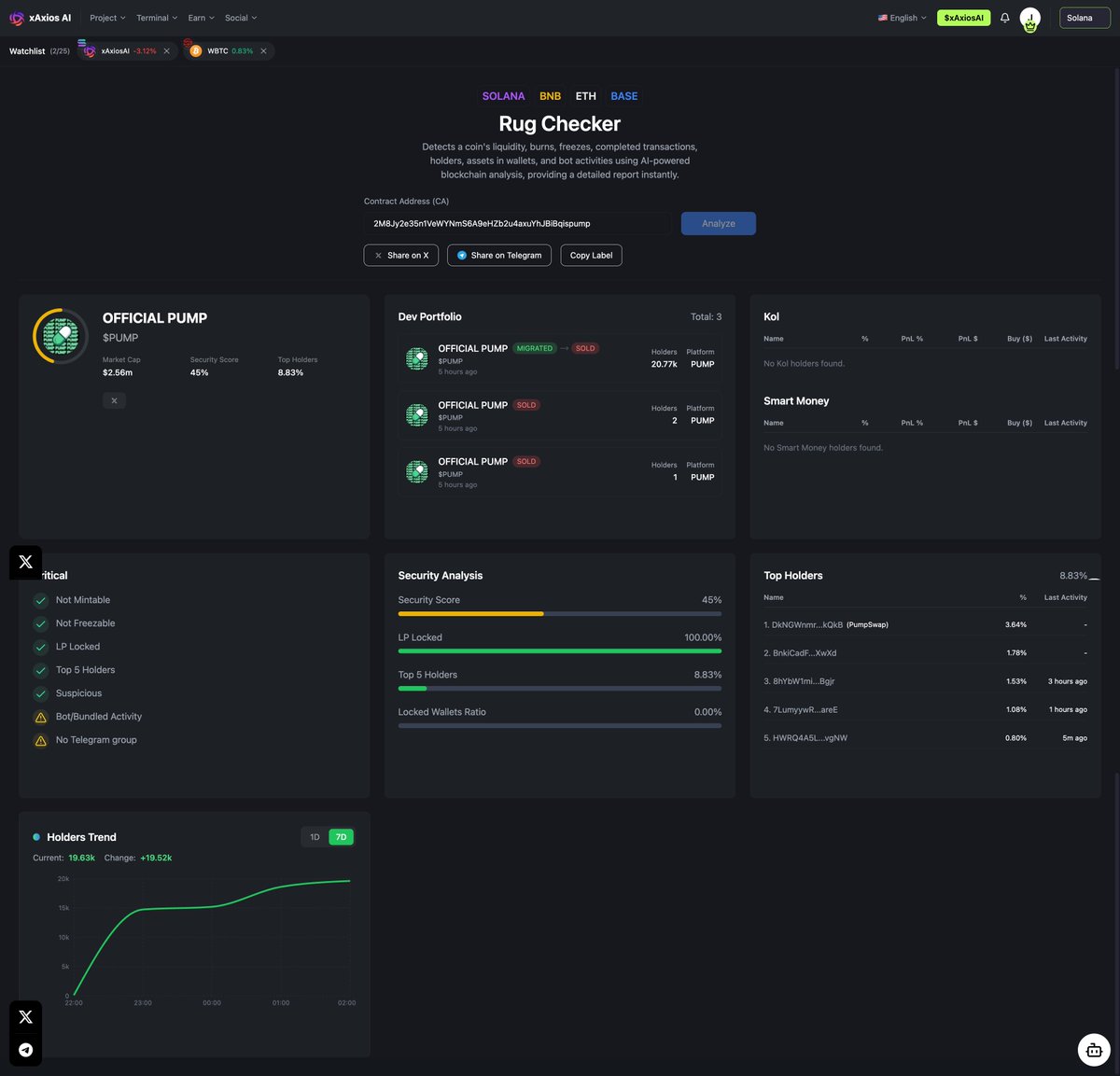This screenshot has width=1120, height=1076.
Task: Select the ETH chain tab
Action: pos(586,96)
